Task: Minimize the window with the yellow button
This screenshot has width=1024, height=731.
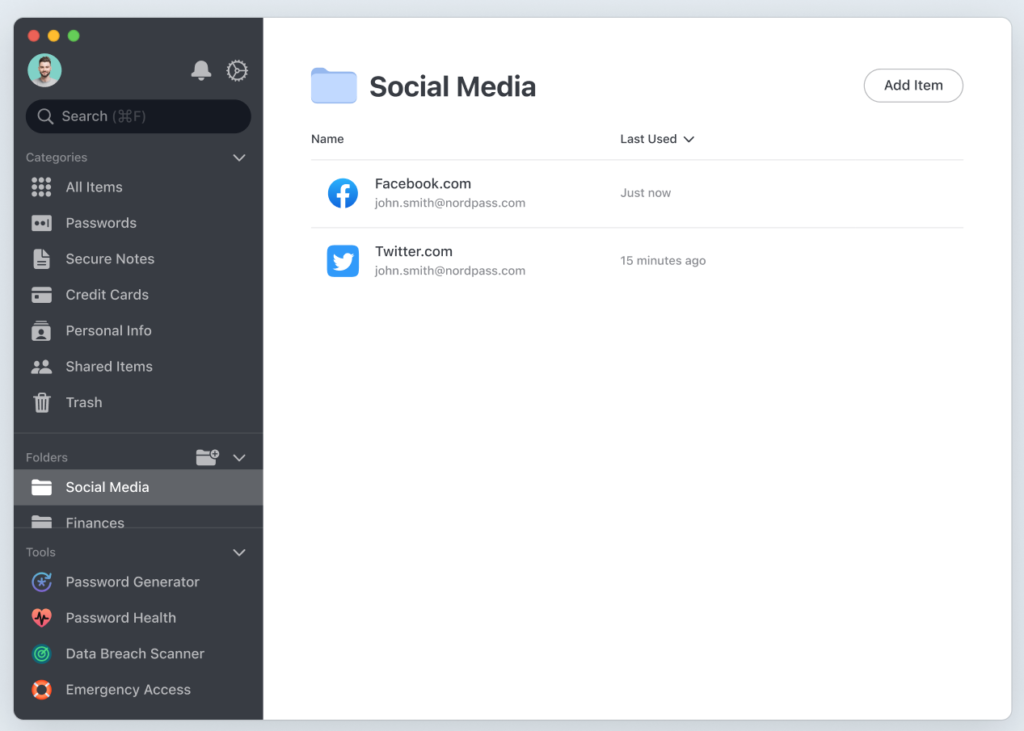Action: [54, 36]
